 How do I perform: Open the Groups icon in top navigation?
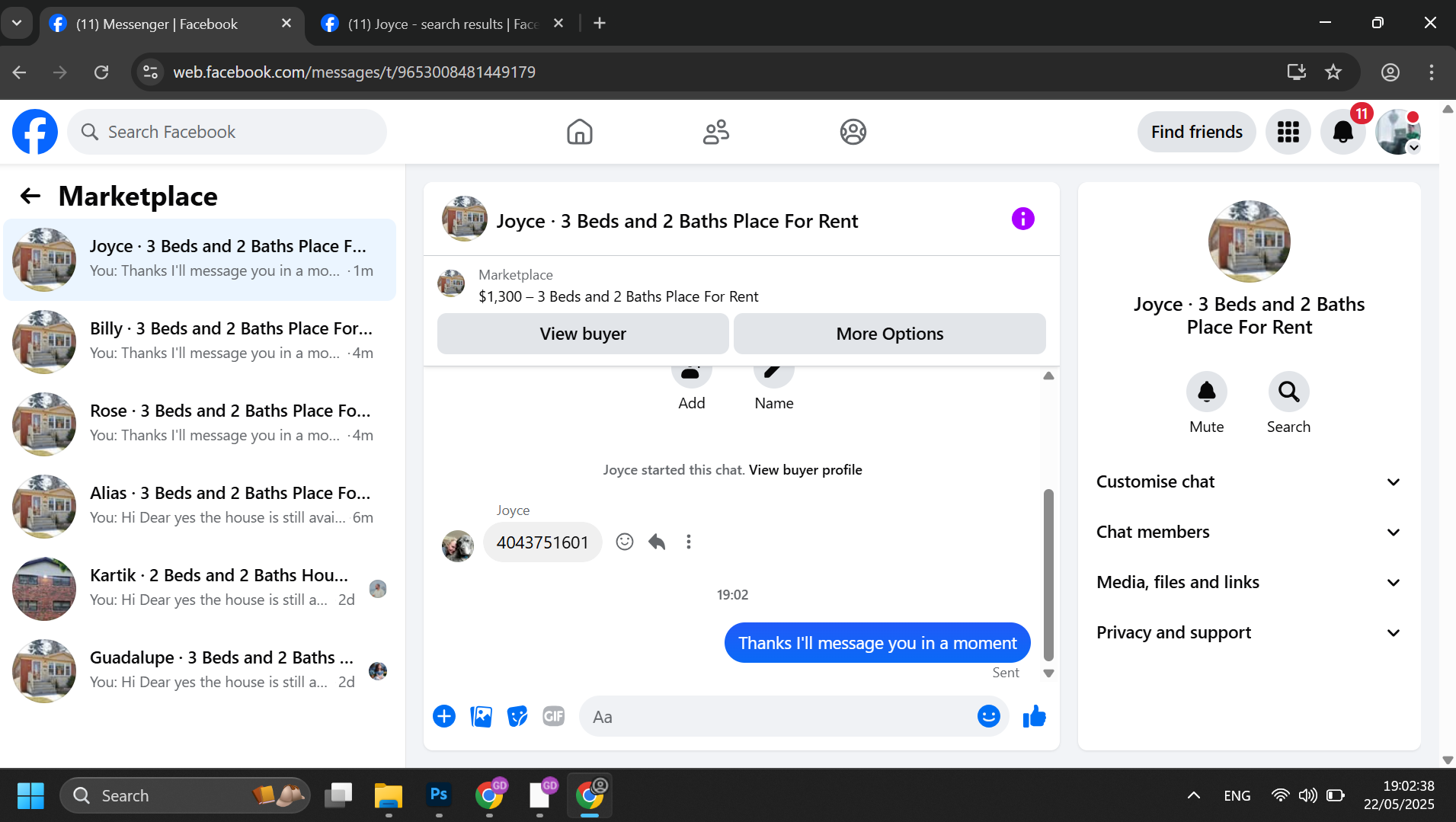(853, 132)
